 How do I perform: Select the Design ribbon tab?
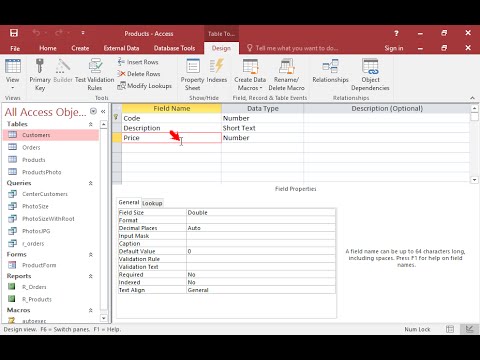coord(221,48)
